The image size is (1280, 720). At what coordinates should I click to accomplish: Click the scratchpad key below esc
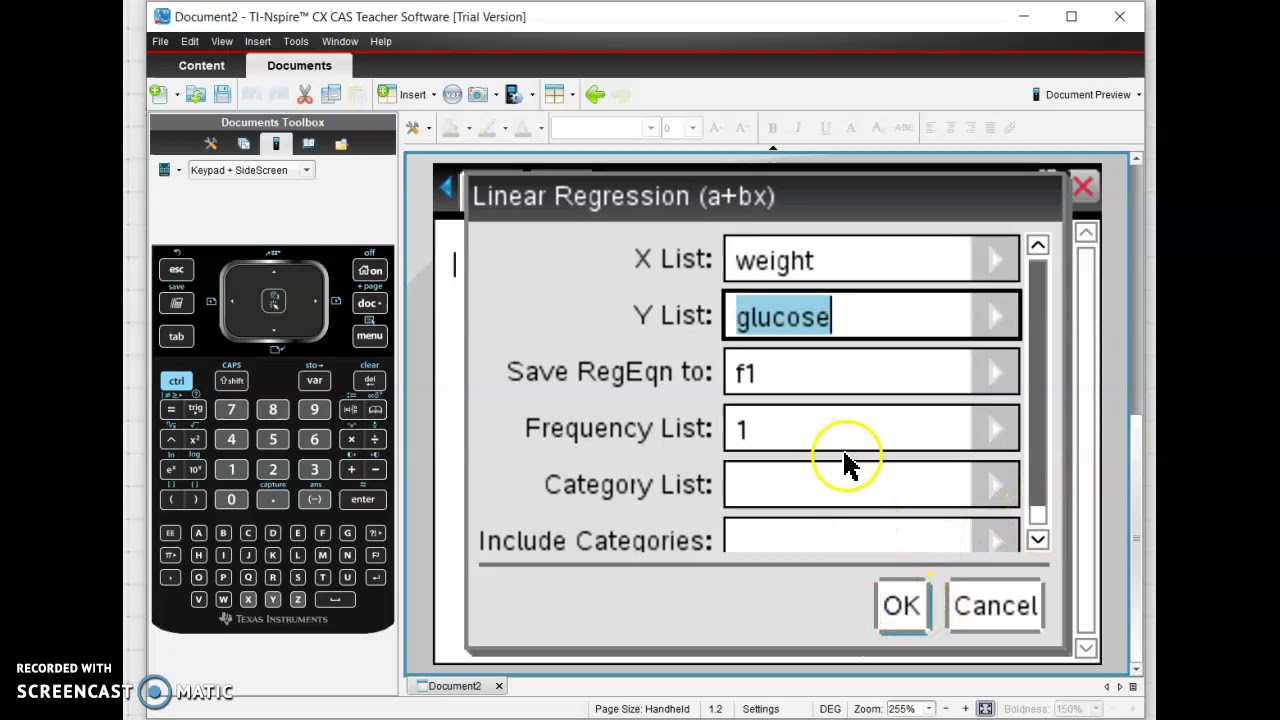[176, 303]
